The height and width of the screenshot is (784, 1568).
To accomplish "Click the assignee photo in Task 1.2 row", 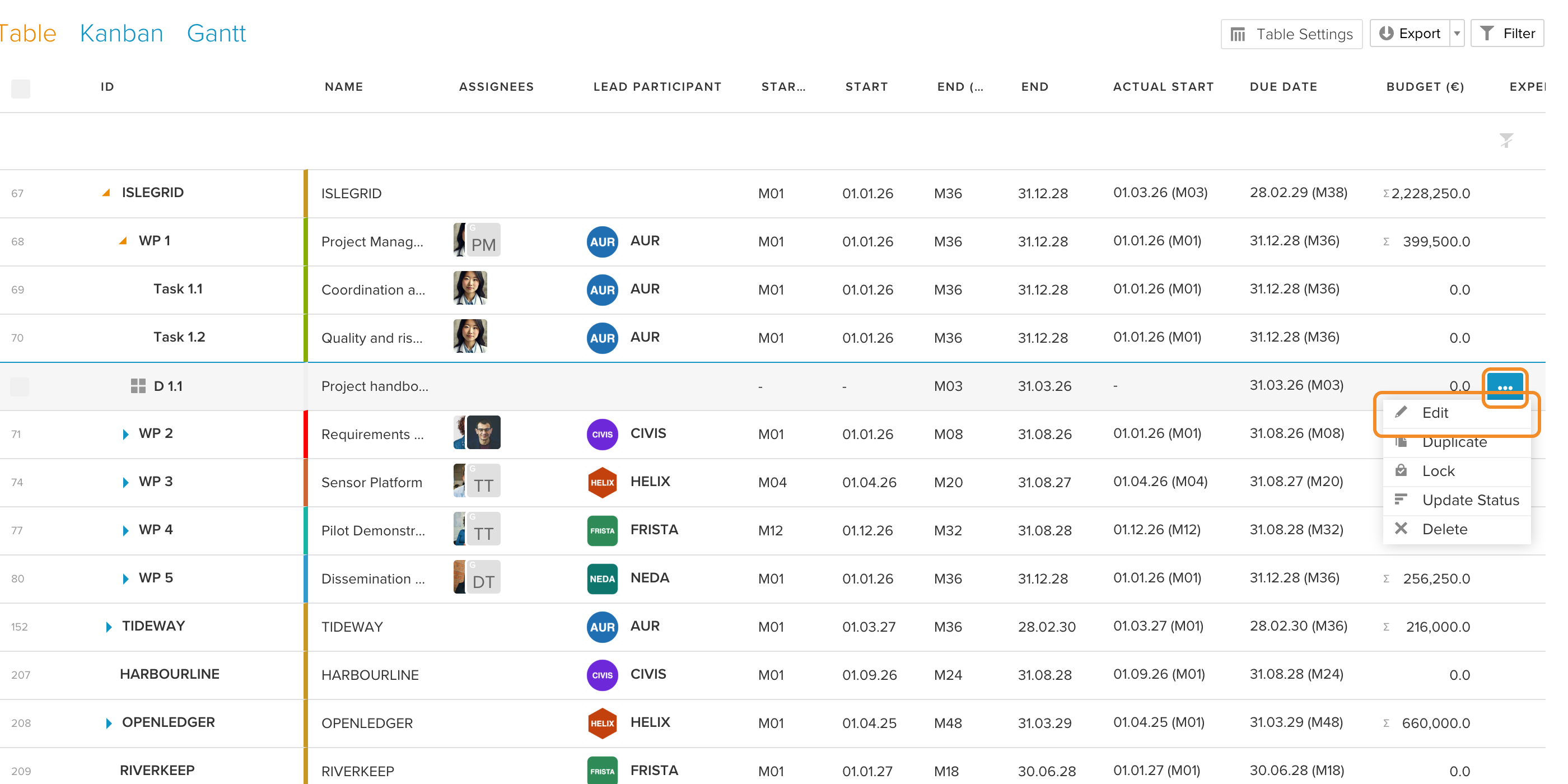I will (x=470, y=336).
